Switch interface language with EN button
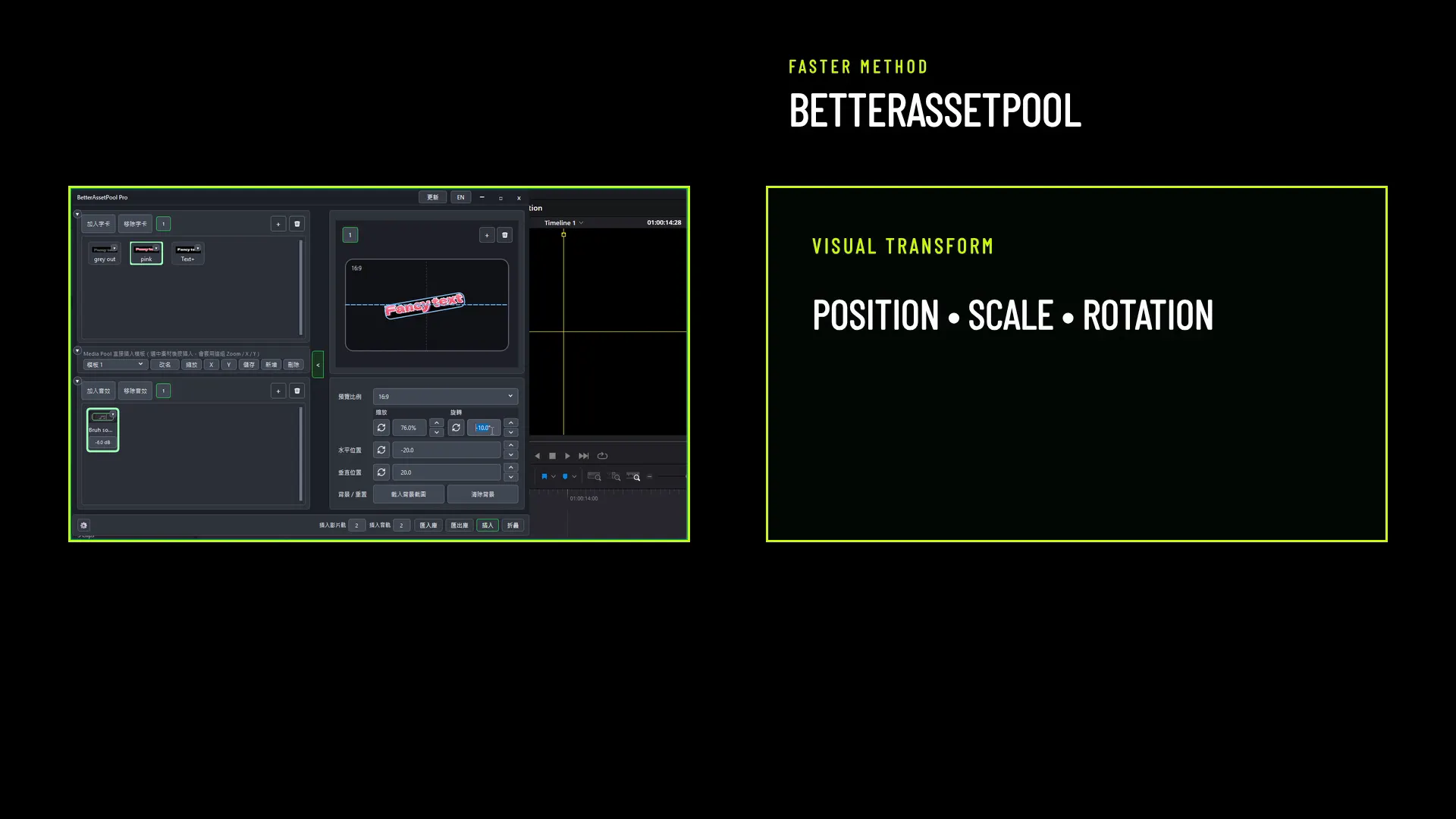This screenshot has height=819, width=1456. coord(460,197)
